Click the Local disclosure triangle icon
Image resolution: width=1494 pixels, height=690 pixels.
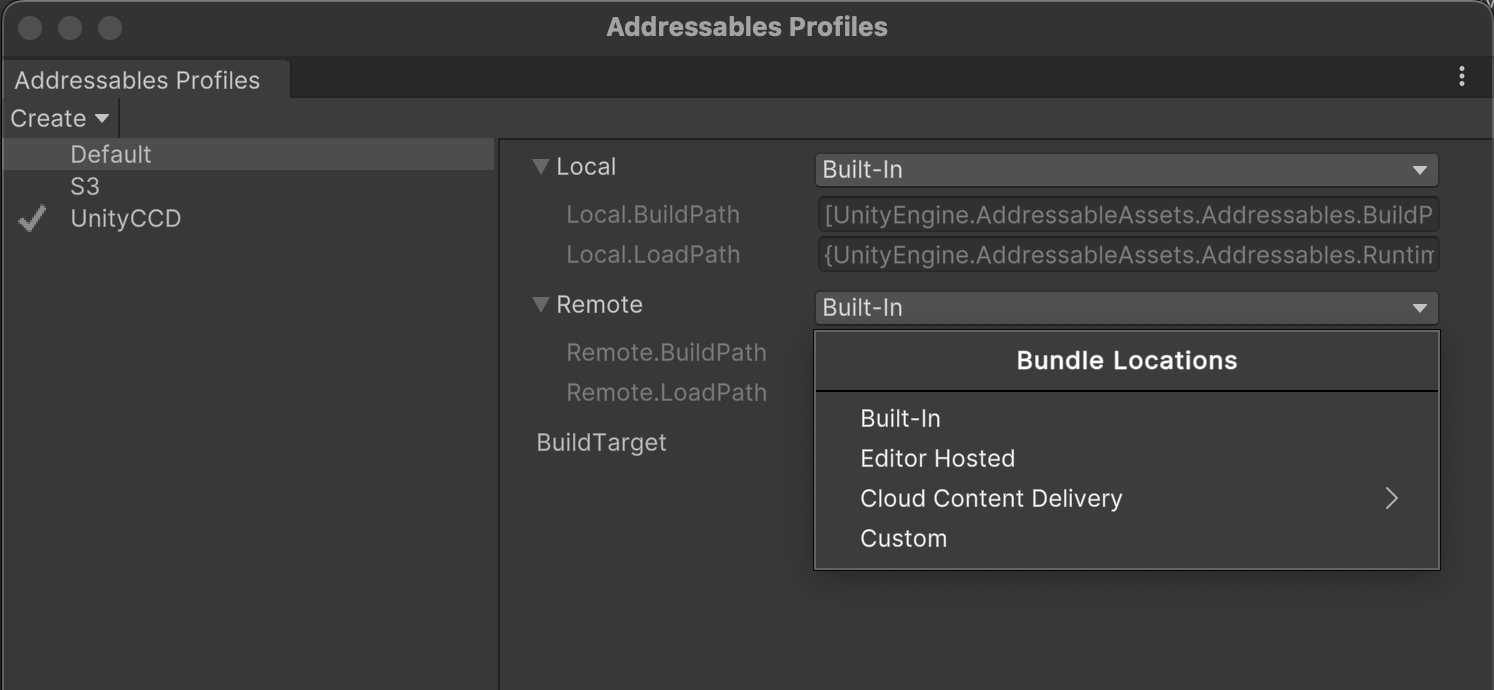541,166
